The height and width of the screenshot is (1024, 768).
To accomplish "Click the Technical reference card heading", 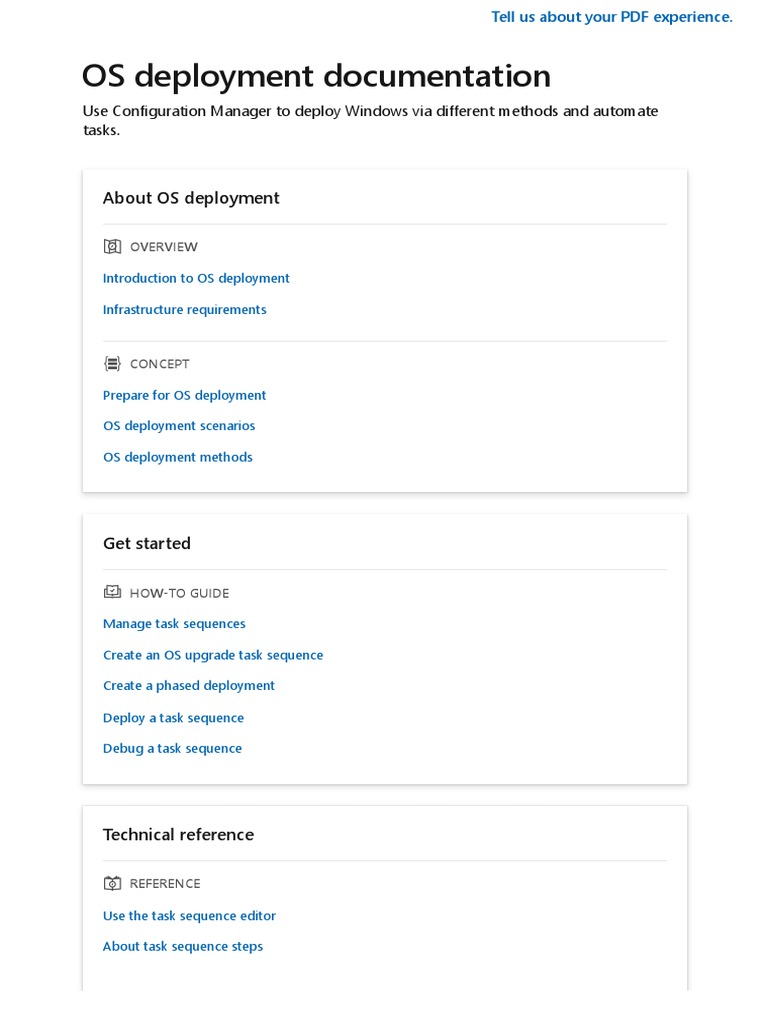I will (x=178, y=835).
